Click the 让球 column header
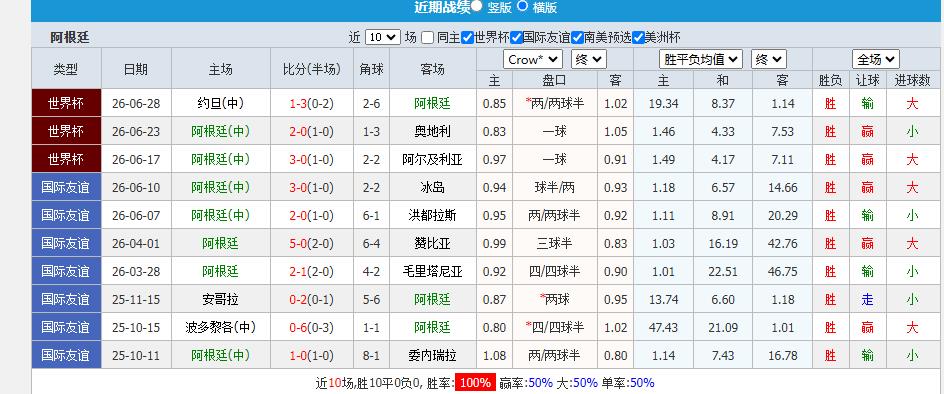Viewport: 944px width, 394px height. 867,80
